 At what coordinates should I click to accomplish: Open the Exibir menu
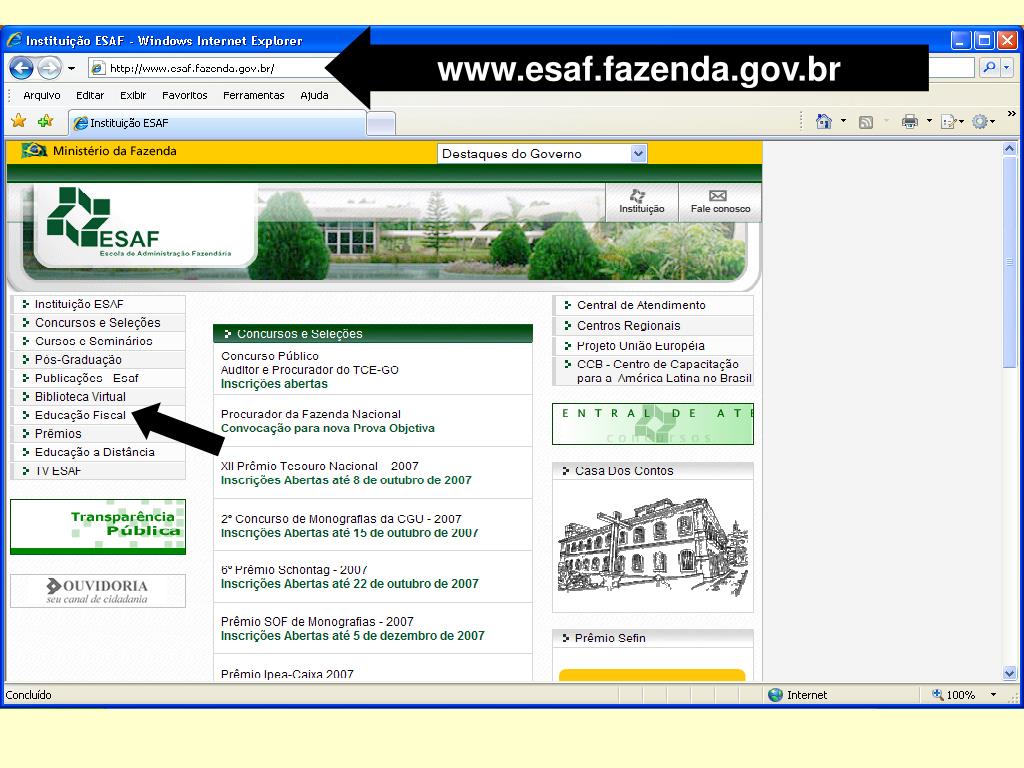(x=133, y=95)
